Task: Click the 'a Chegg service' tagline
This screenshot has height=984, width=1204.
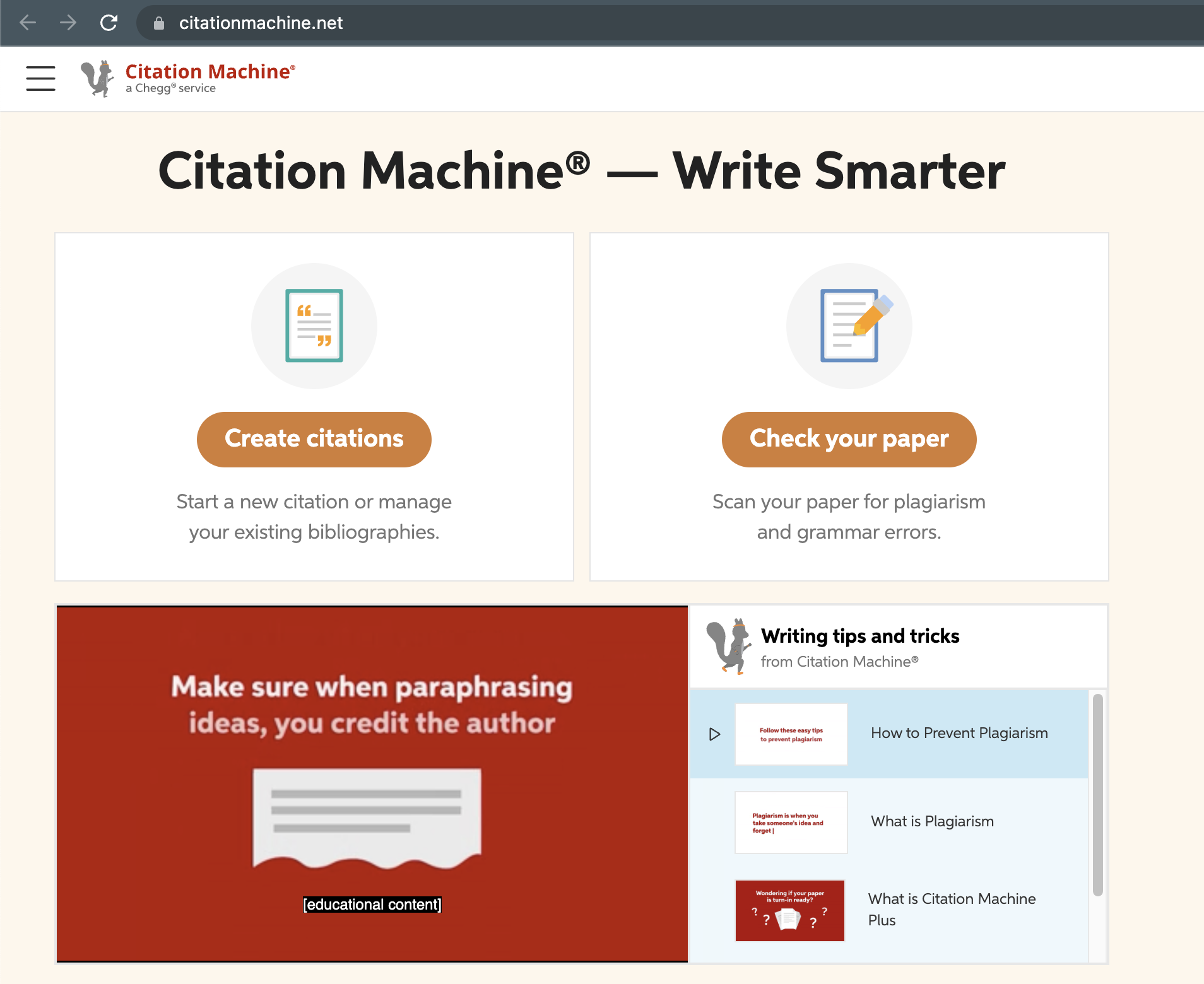Action: click(x=170, y=88)
